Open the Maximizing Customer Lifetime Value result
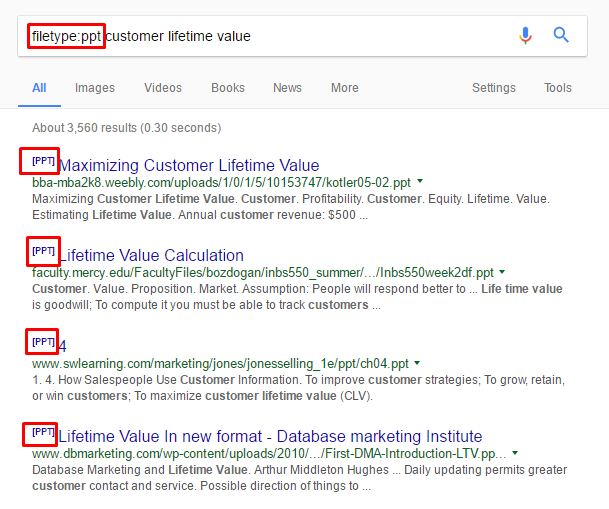 [x=189, y=165]
